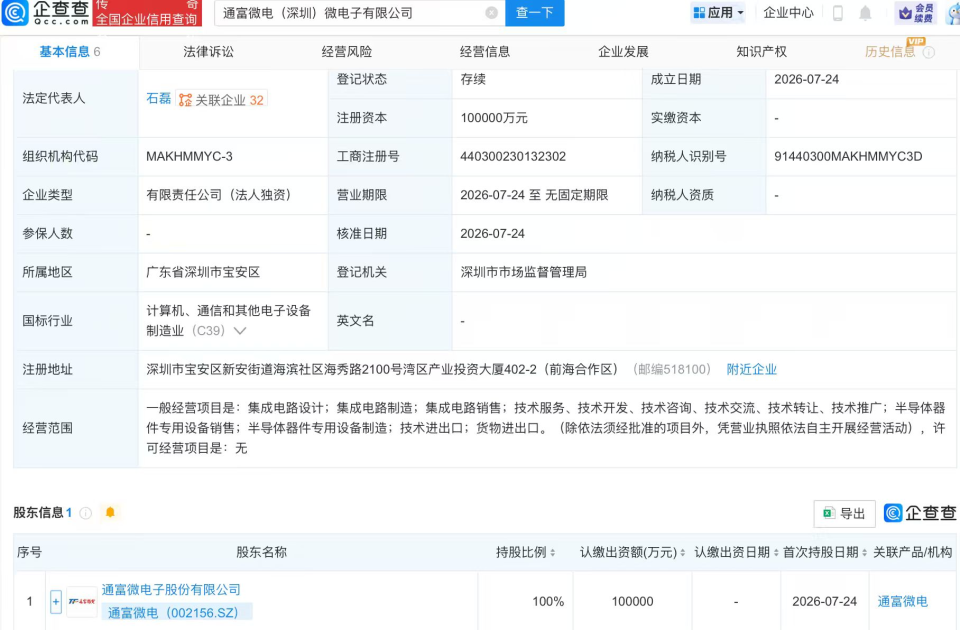Click the shareholder alert bell icon
The height and width of the screenshot is (630, 960).
pyautogui.click(x=110, y=512)
